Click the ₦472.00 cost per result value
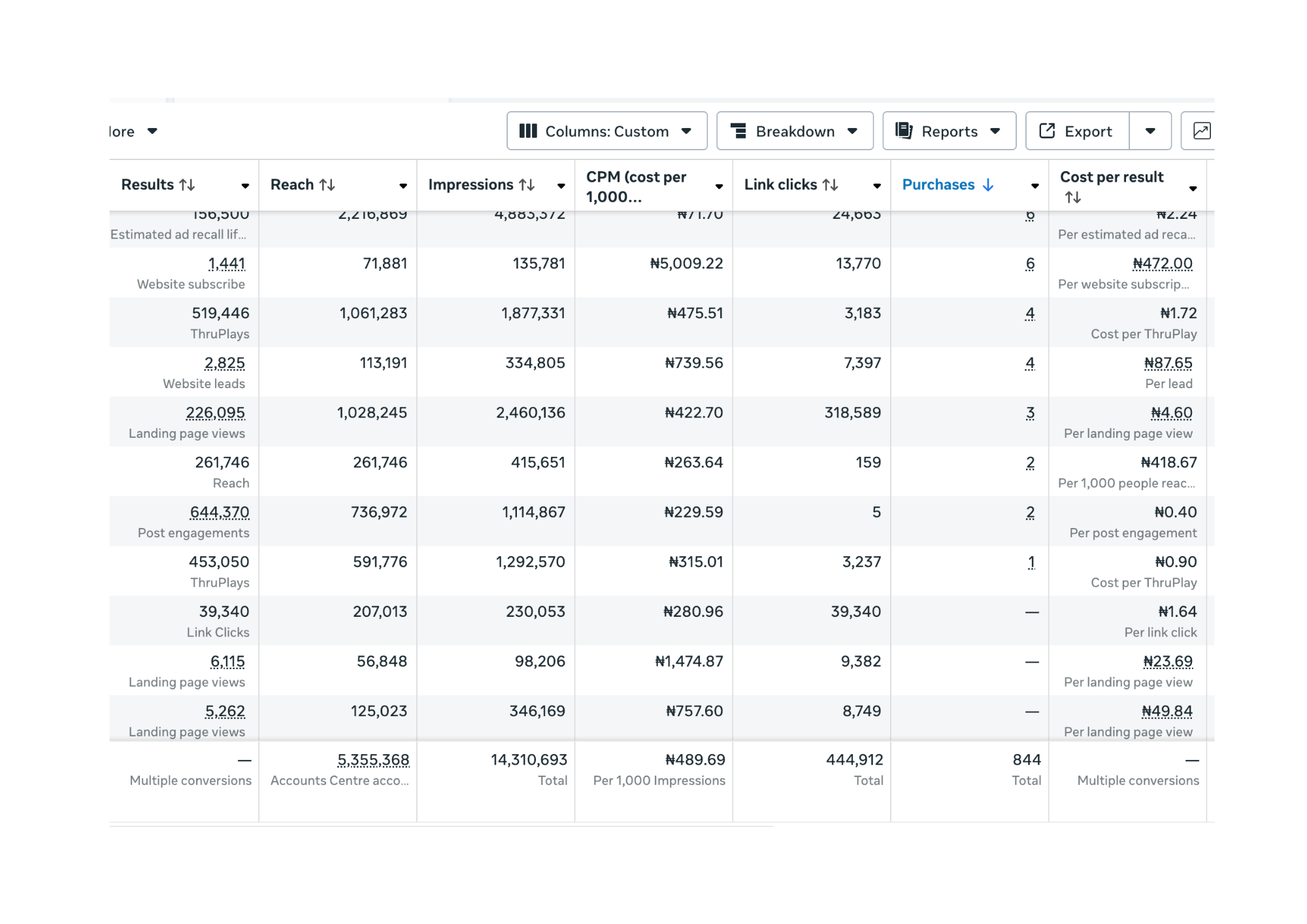Screen dimensions: 1307x924 point(1163,263)
